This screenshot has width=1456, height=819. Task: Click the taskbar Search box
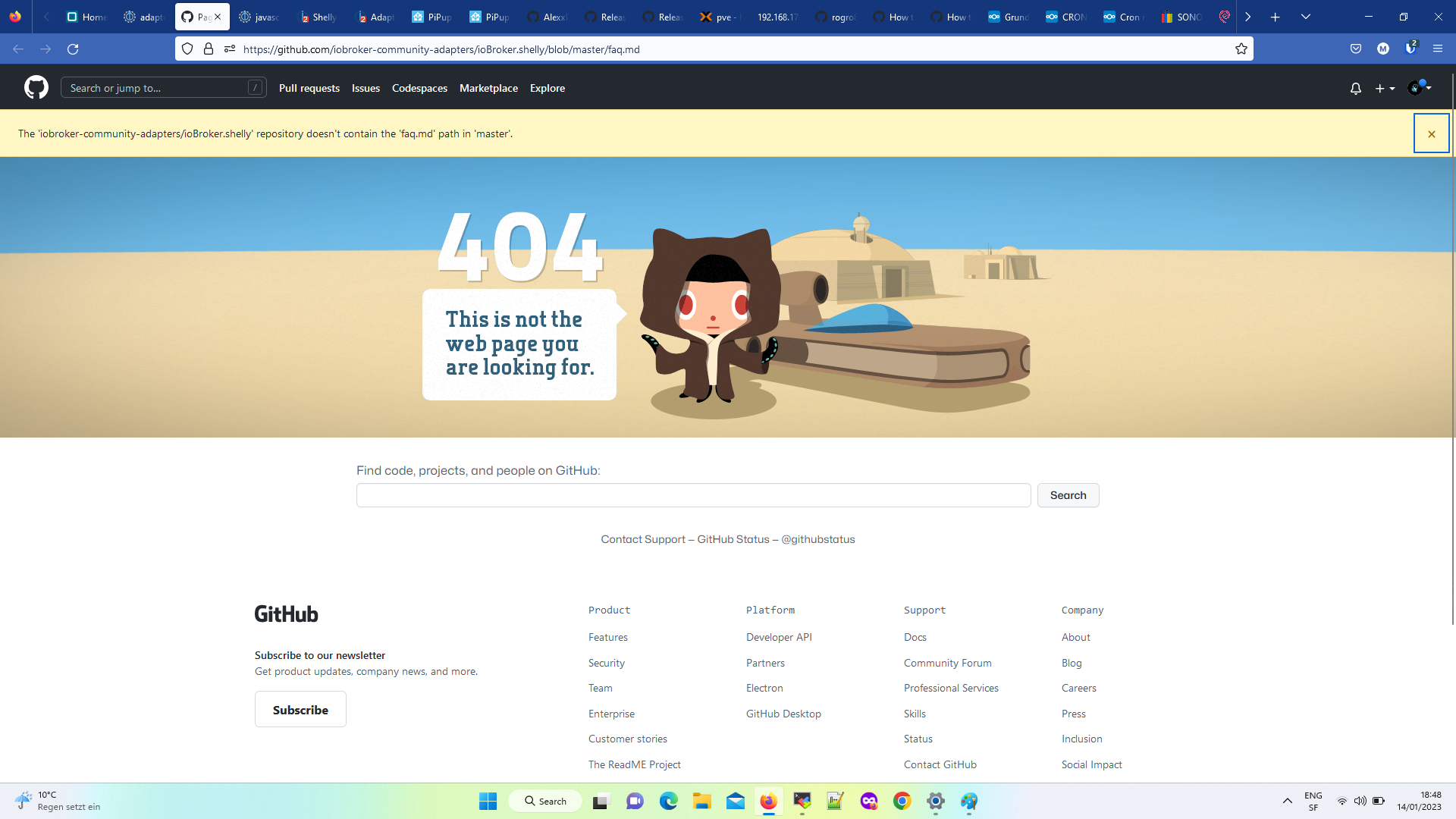click(x=545, y=802)
